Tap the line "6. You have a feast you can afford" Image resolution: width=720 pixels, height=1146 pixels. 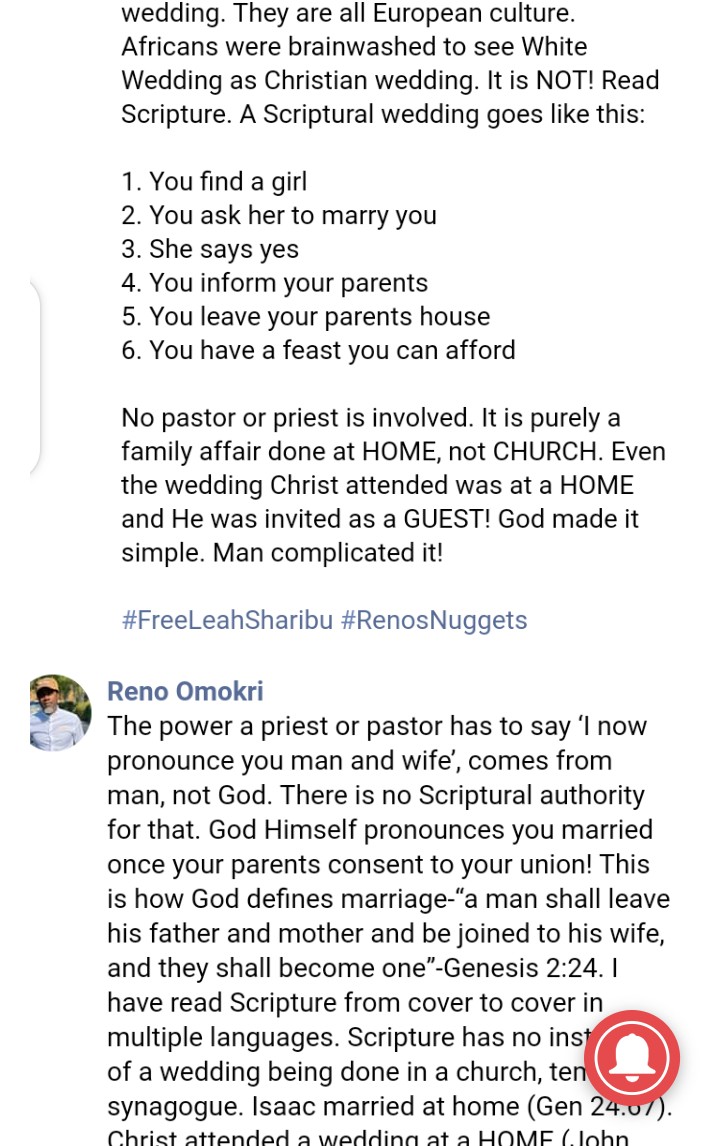[318, 350]
